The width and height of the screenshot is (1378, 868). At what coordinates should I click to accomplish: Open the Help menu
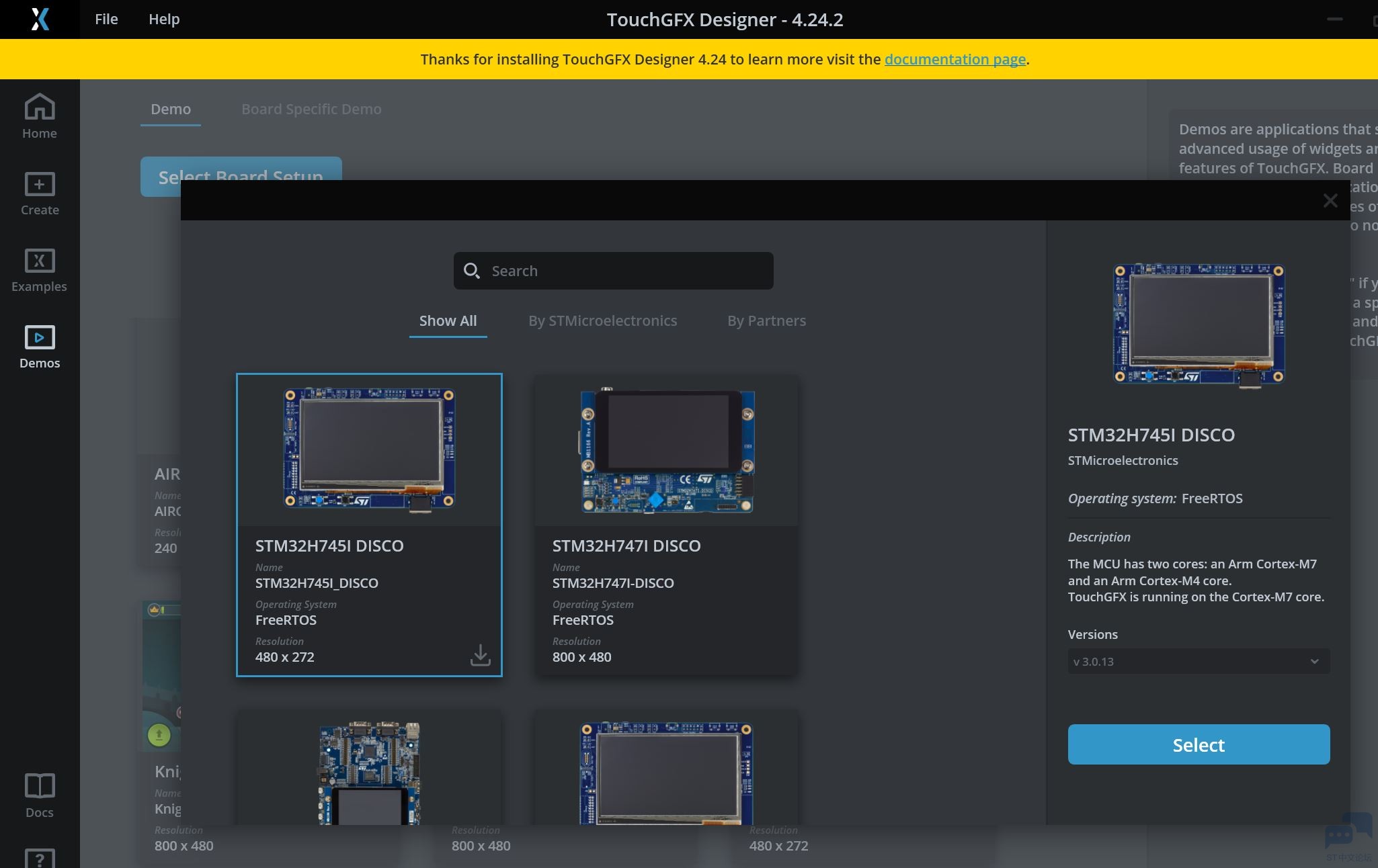(164, 19)
